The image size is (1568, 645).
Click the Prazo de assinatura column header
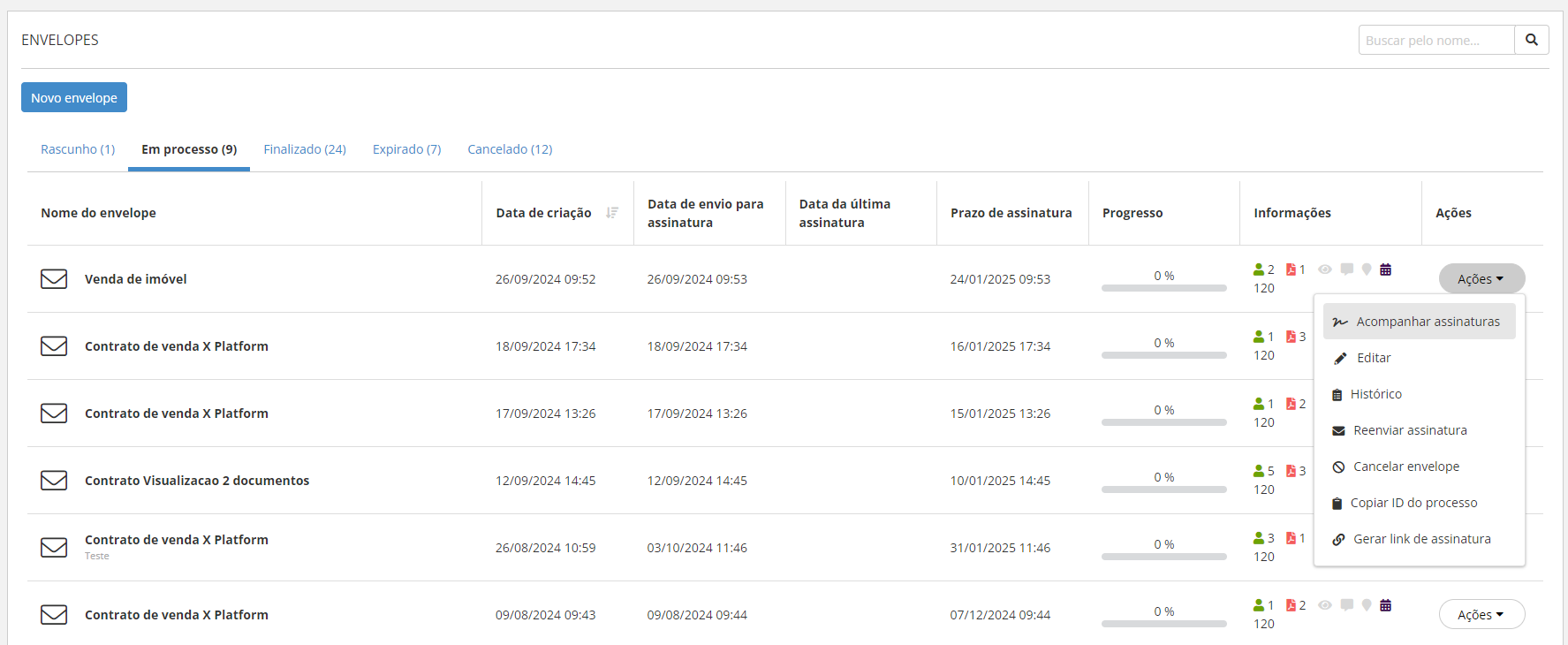pyautogui.click(x=1011, y=213)
